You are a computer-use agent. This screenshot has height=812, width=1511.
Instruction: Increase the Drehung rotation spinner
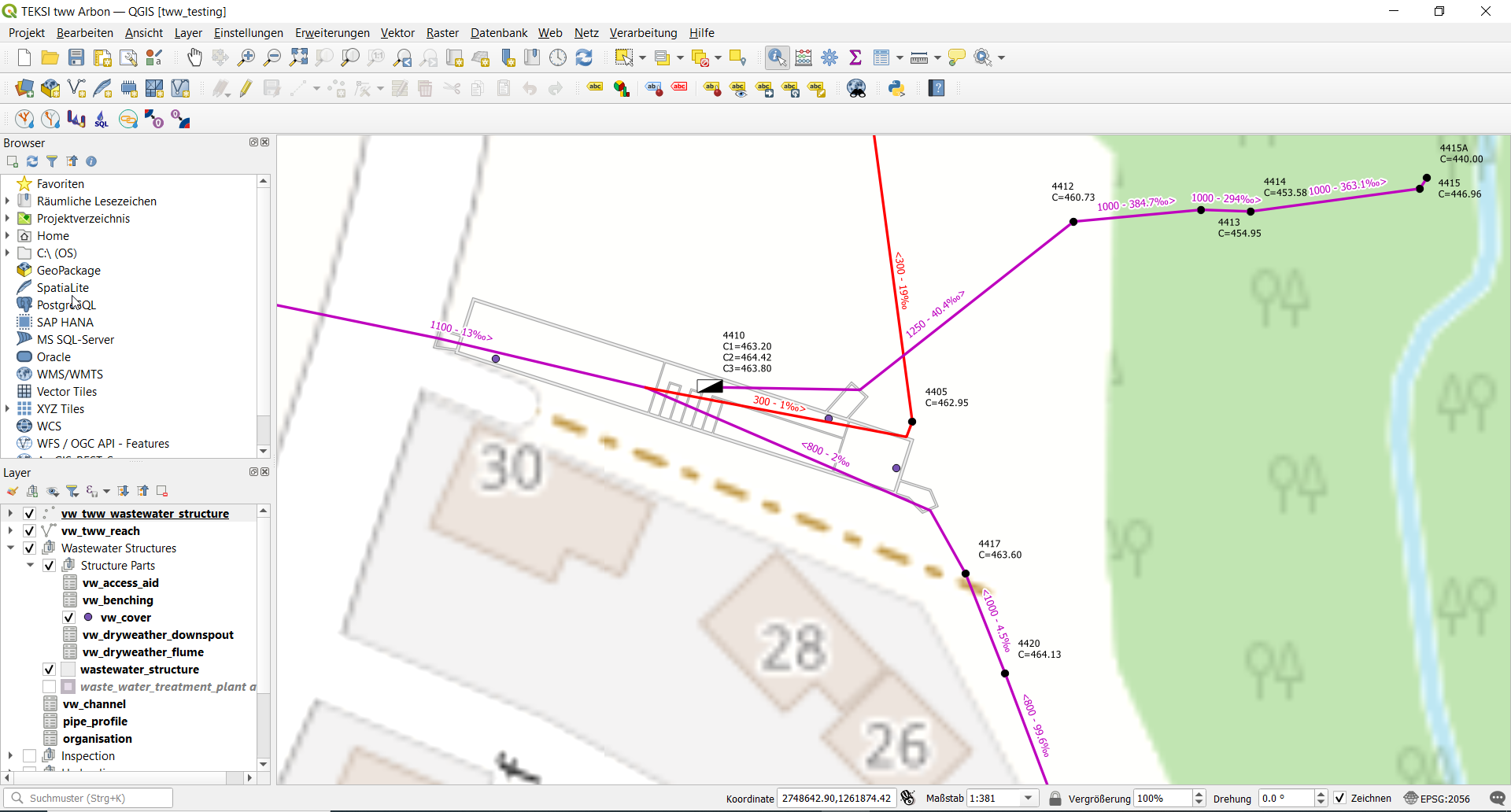(1321, 794)
